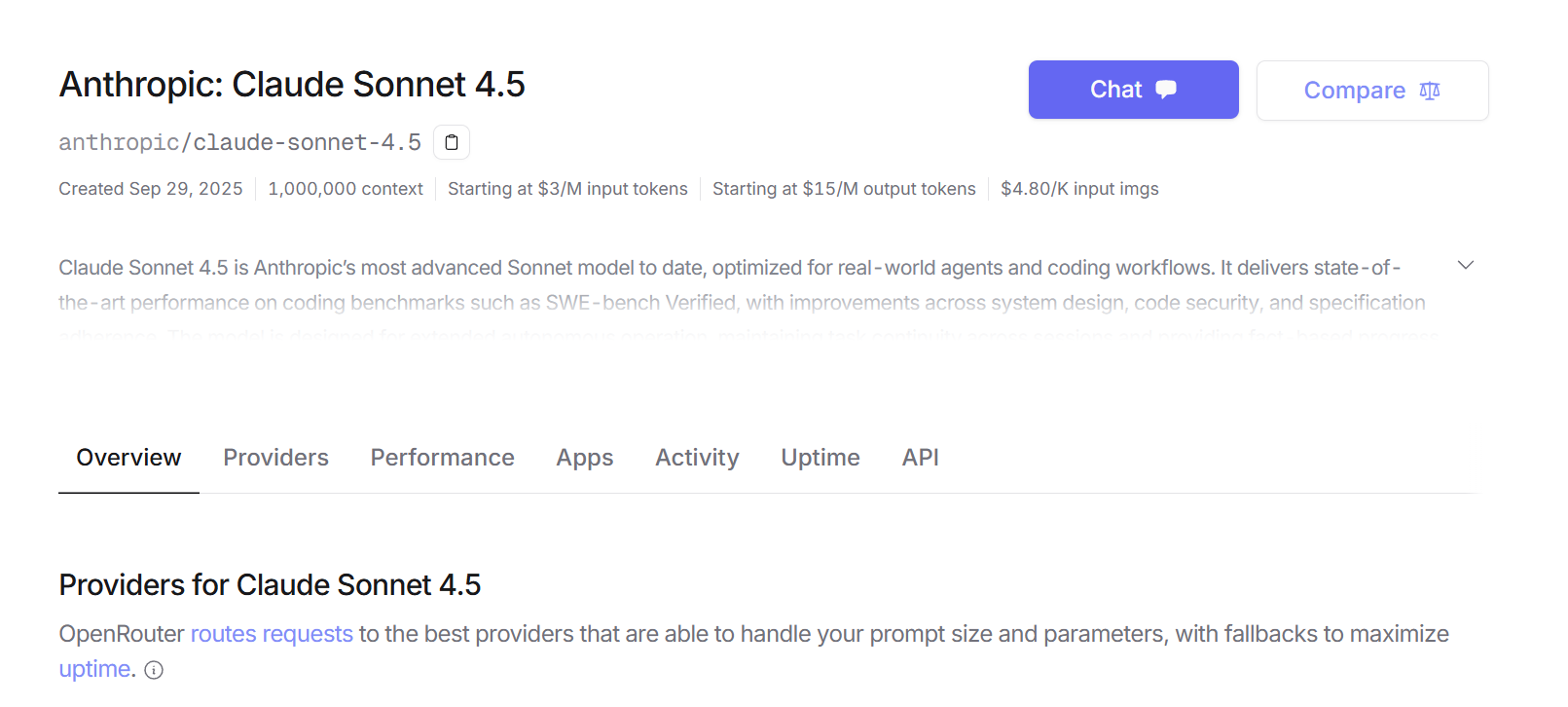Follow the "routes requests" link
This screenshot has width=1568, height=707.
272,634
